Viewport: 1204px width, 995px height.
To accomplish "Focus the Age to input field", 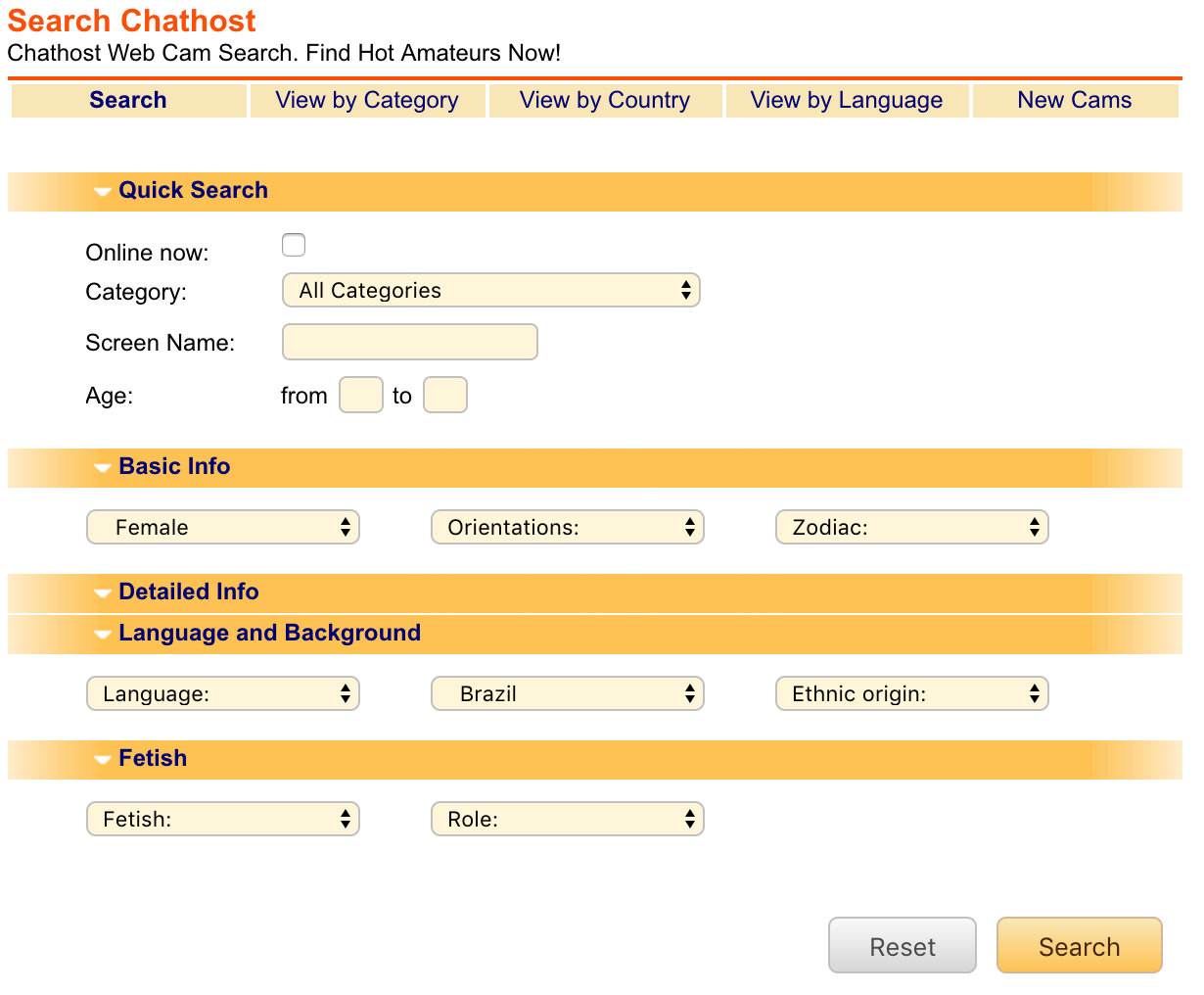I will [x=445, y=395].
